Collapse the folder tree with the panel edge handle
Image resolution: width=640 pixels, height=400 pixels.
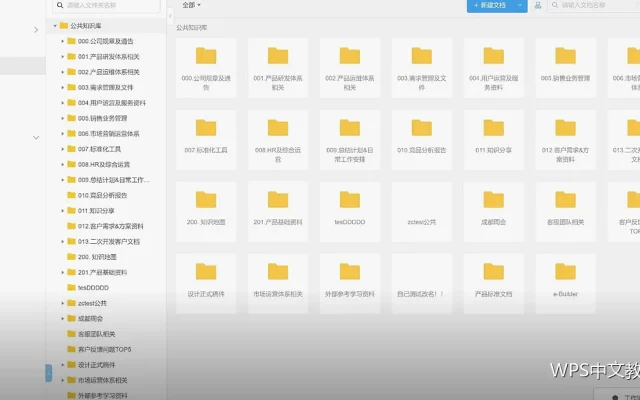coord(170,16)
